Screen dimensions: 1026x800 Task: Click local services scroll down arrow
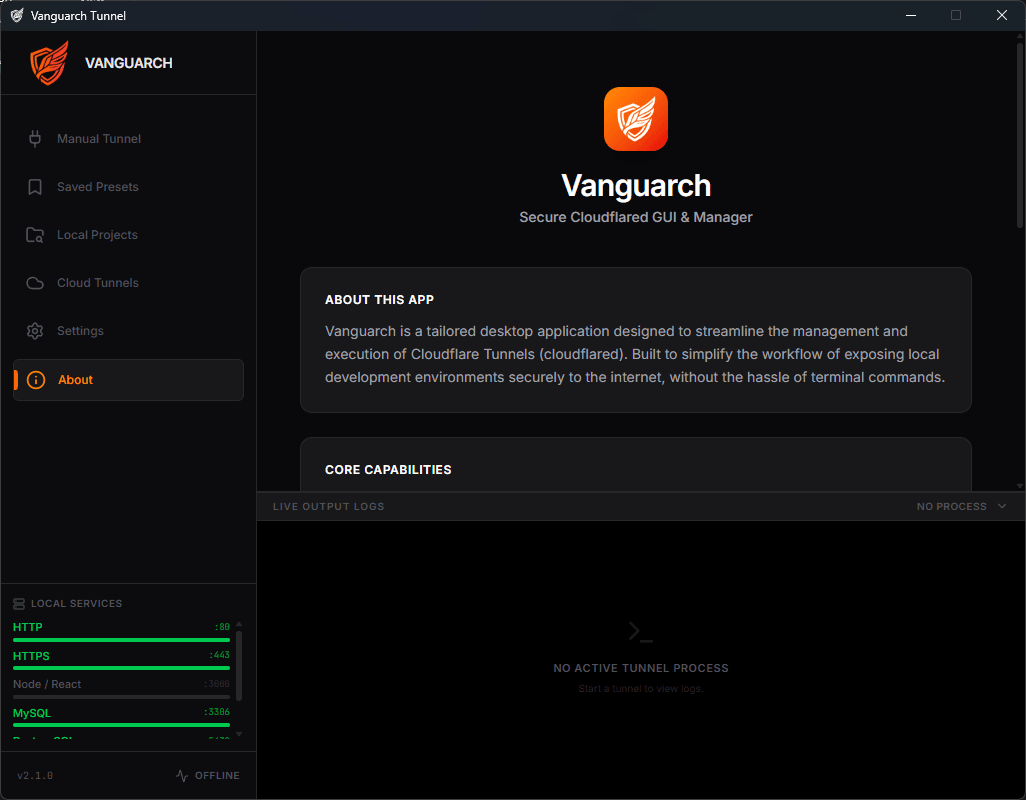pyautogui.click(x=239, y=734)
